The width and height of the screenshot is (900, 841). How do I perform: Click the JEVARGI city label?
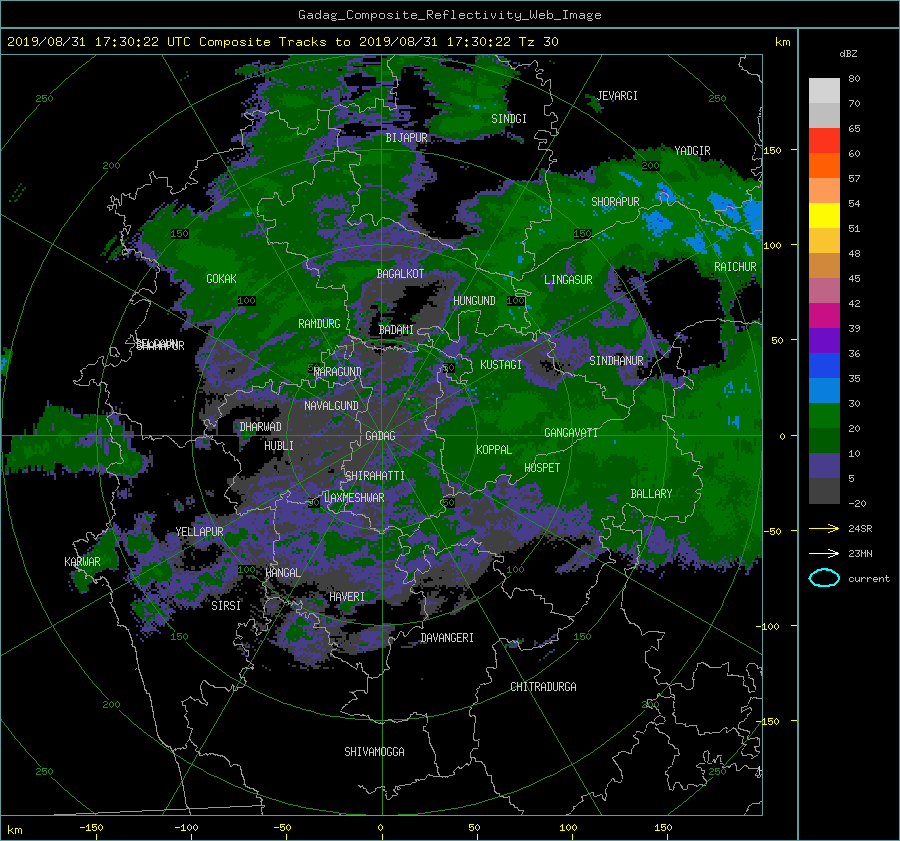617,96
